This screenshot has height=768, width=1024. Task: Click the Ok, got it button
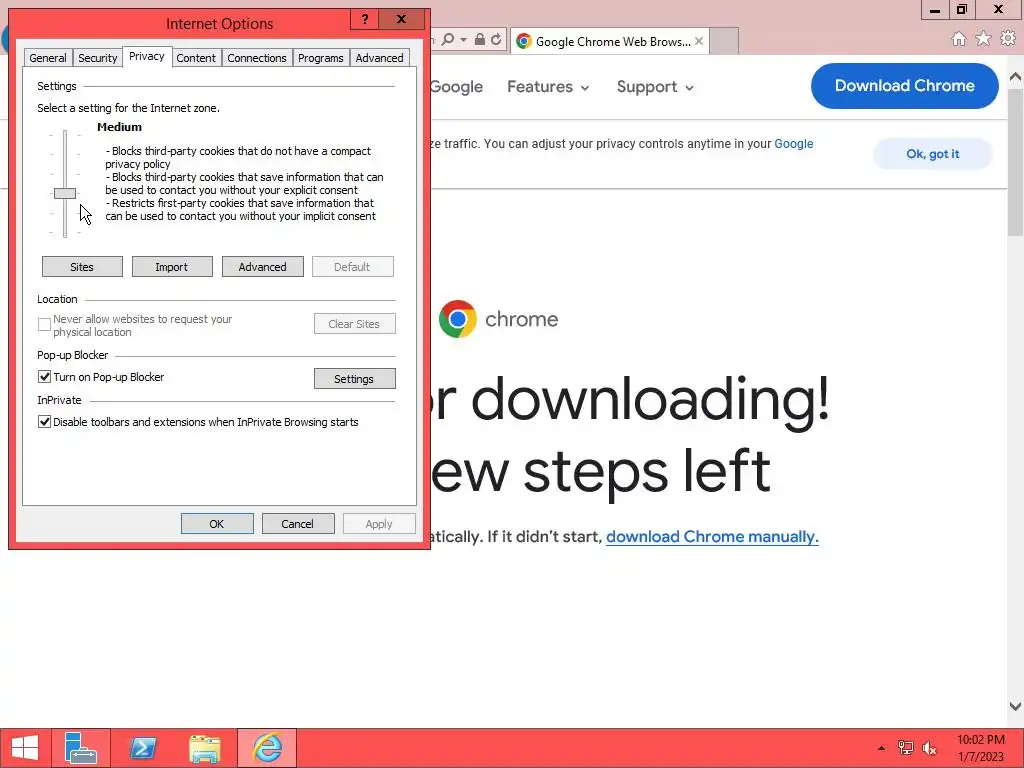(x=933, y=154)
